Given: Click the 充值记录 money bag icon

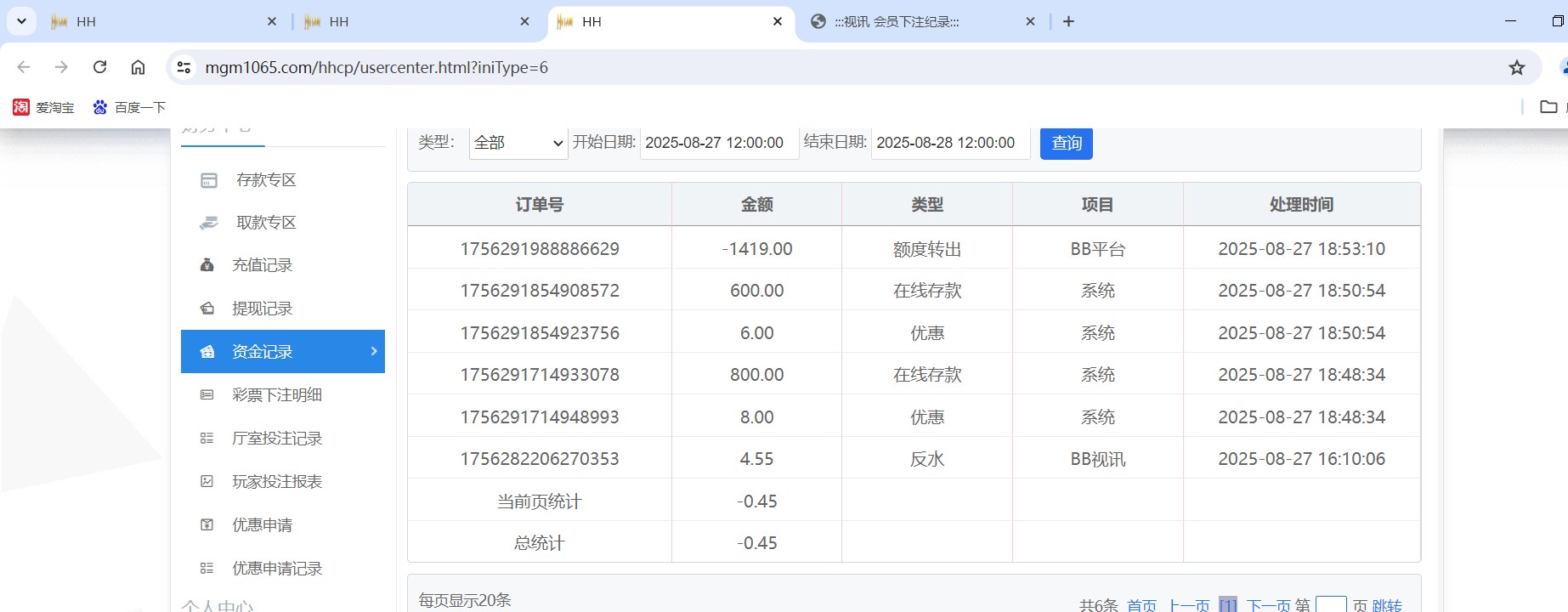Looking at the screenshot, I should [207, 265].
